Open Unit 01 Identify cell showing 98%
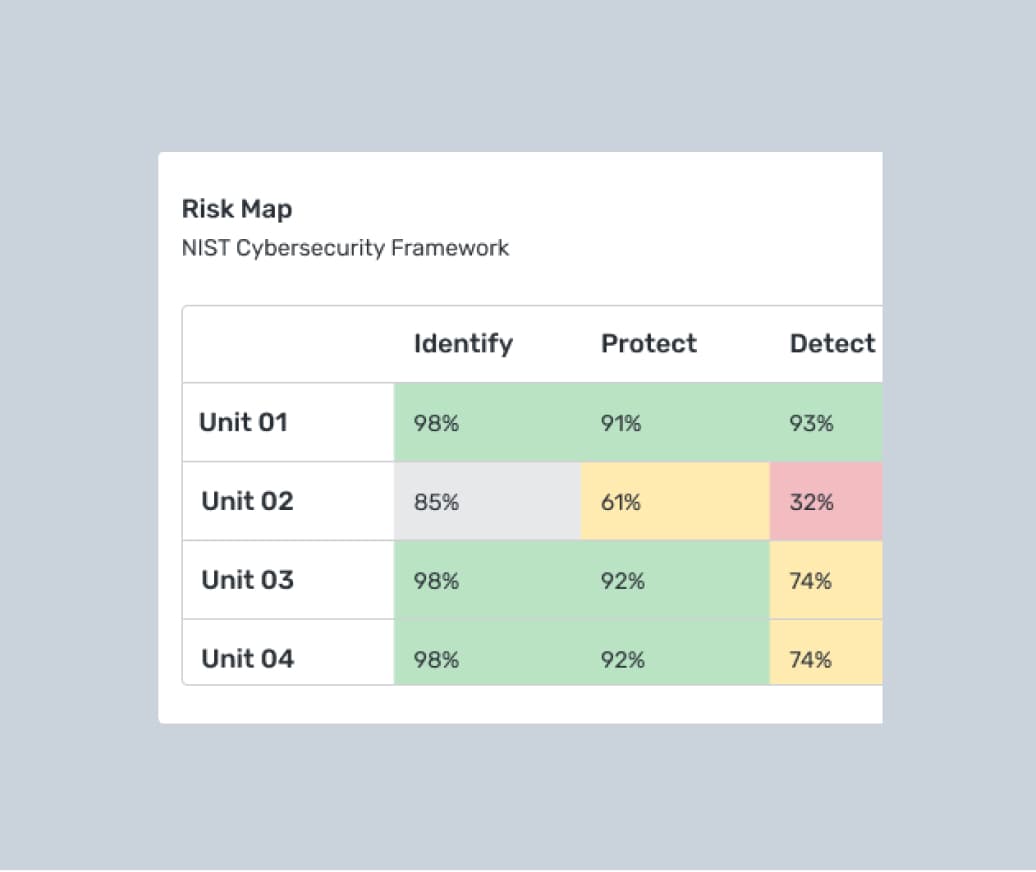This screenshot has width=1036, height=872. coord(487,423)
